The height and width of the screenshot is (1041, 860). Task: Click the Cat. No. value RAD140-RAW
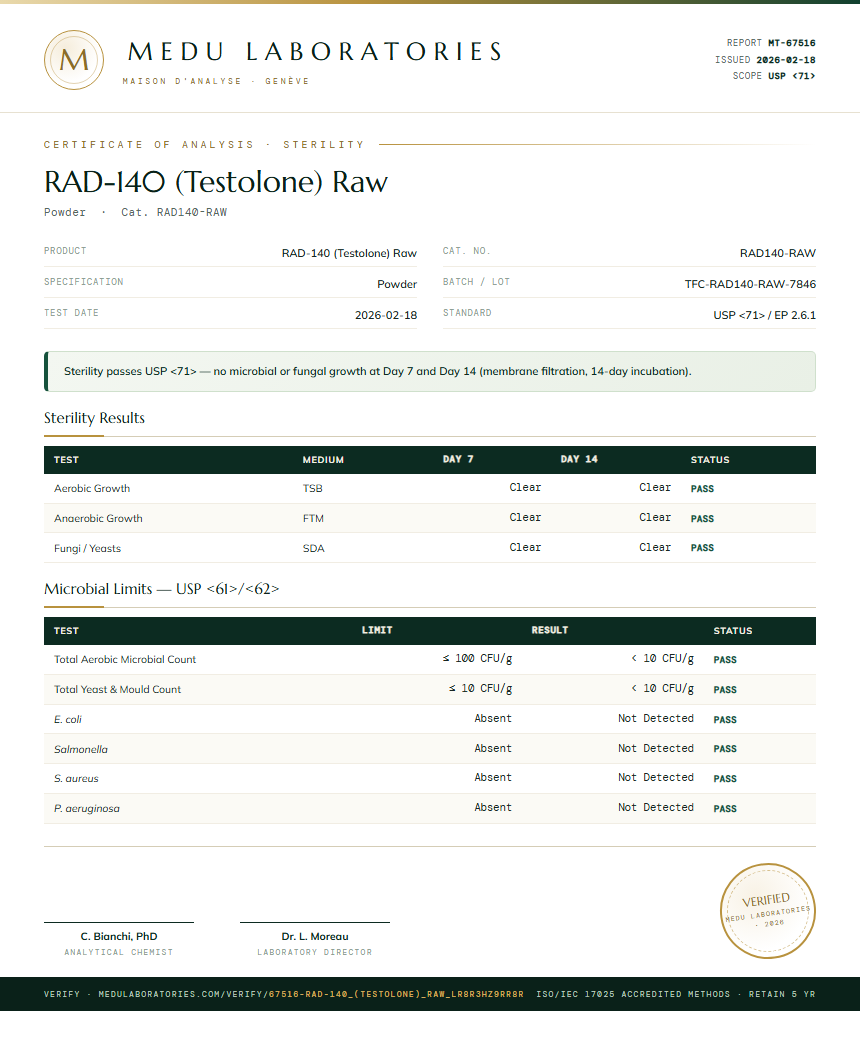tap(778, 253)
